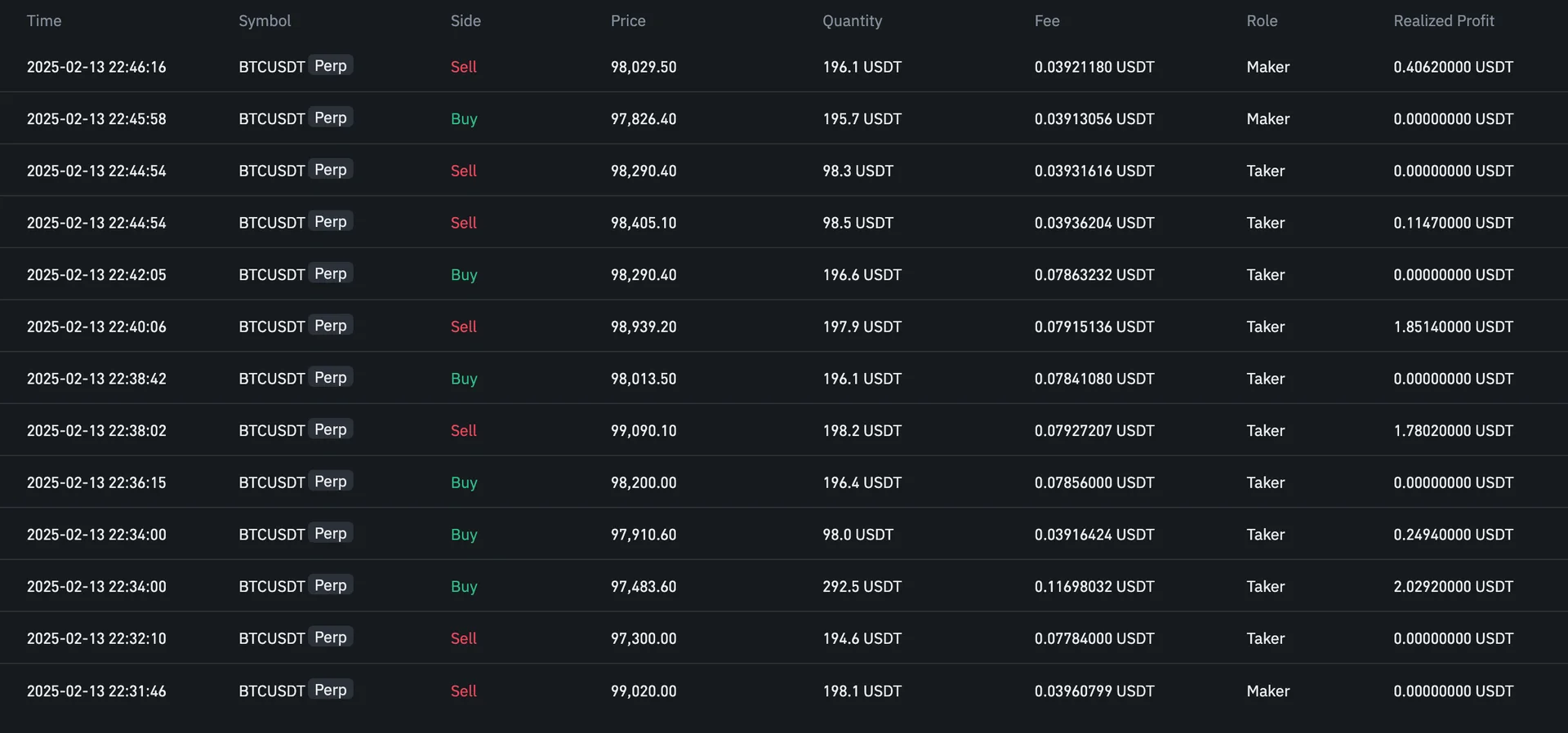Viewport: 1568px width, 733px height.
Task: Click the Price column header
Action: click(x=628, y=21)
